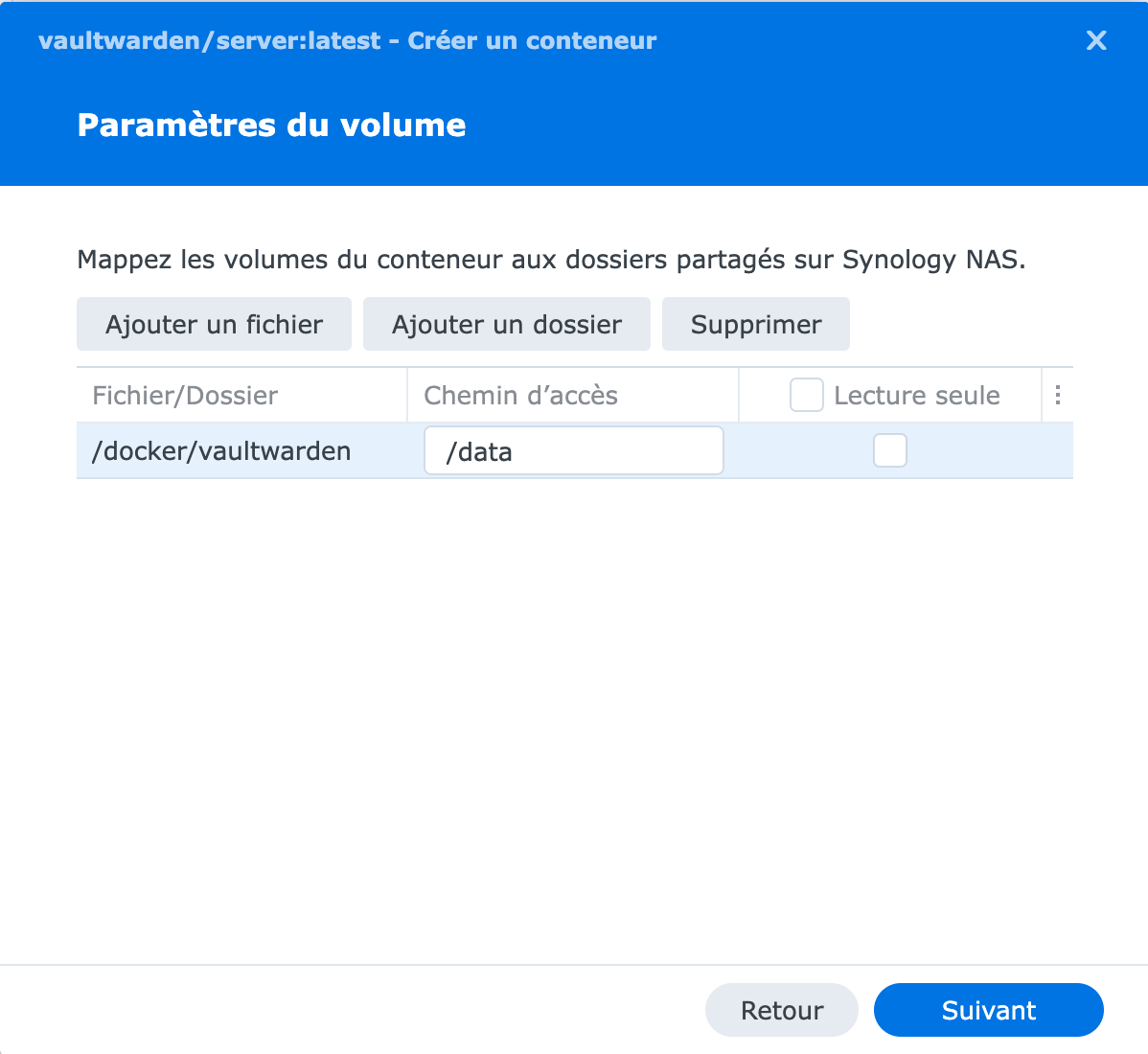Click the Paramètres du volume heading

[271, 126]
